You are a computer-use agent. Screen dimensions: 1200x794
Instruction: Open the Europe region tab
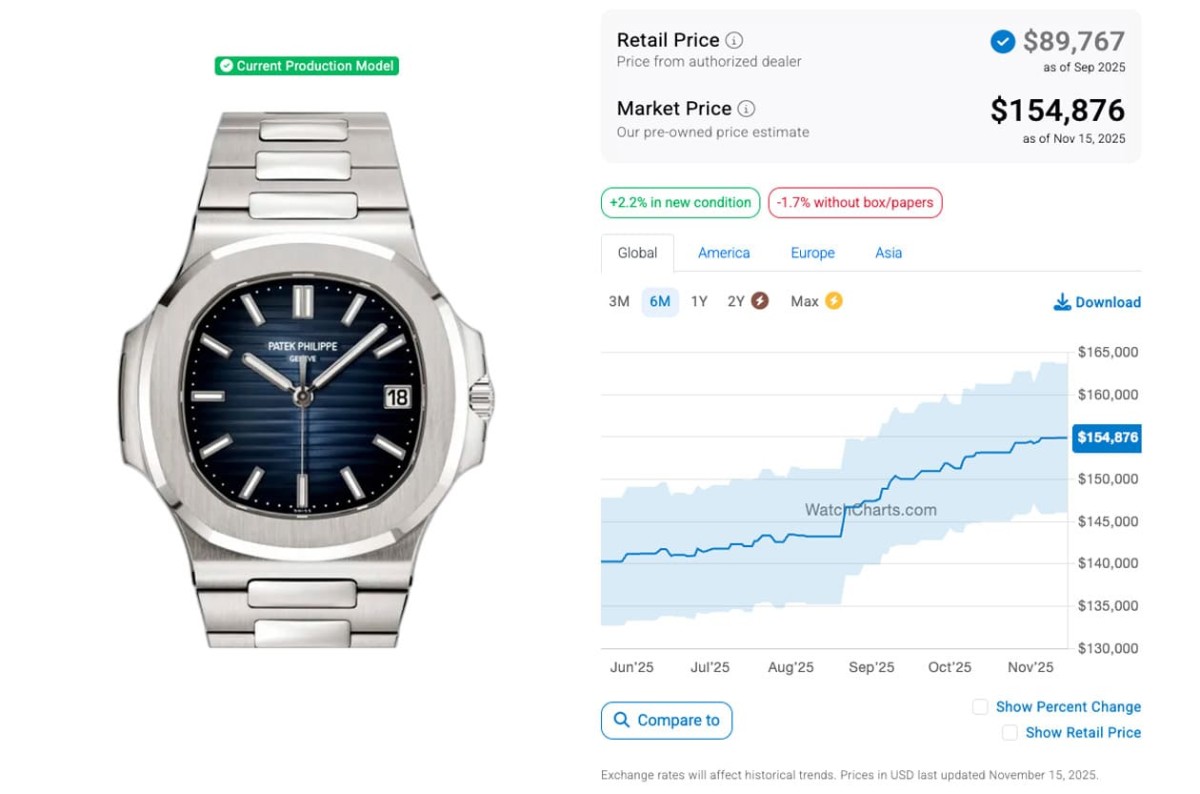pos(812,253)
